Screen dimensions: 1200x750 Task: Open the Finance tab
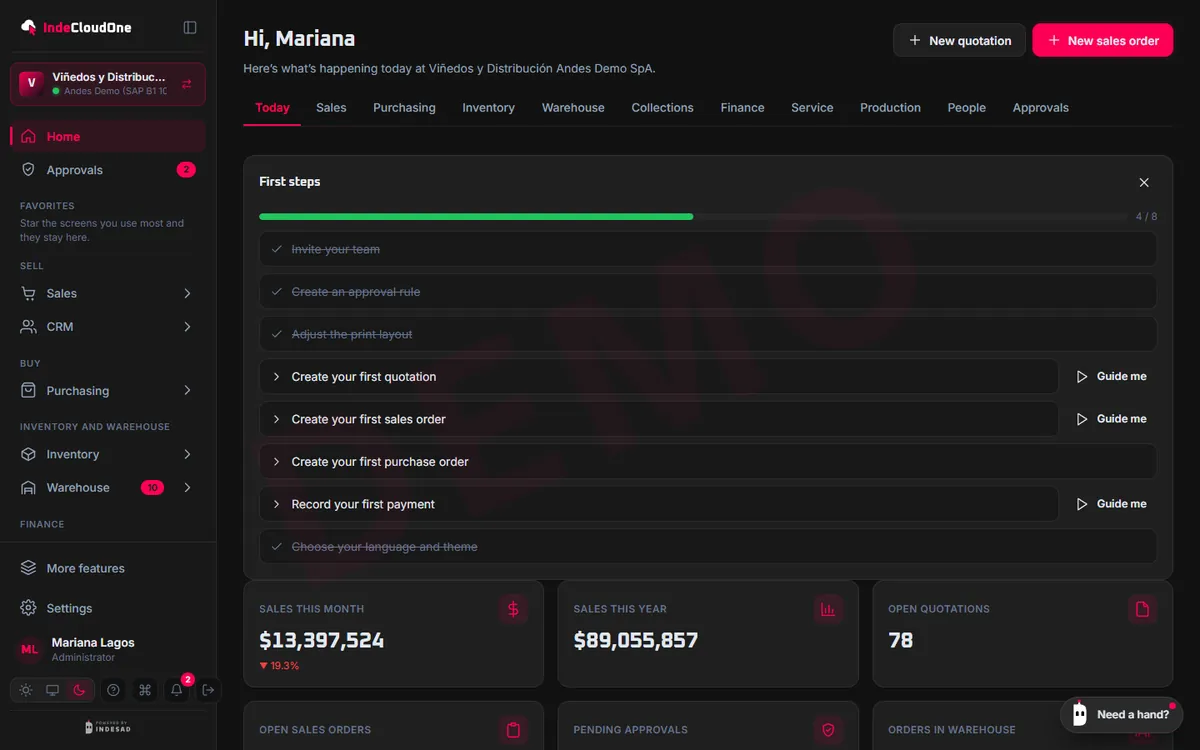pyautogui.click(x=742, y=108)
